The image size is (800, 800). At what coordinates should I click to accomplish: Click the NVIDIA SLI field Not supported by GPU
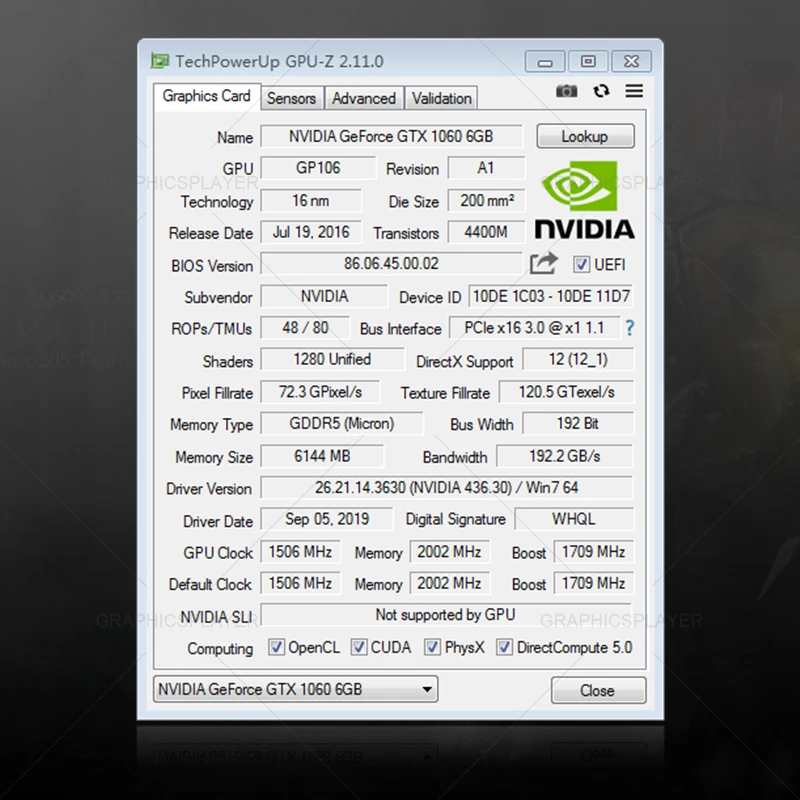[x=446, y=615]
